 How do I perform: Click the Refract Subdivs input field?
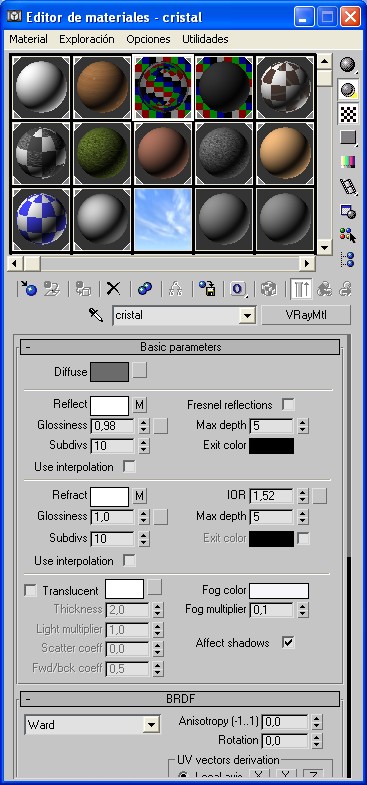click(x=112, y=539)
